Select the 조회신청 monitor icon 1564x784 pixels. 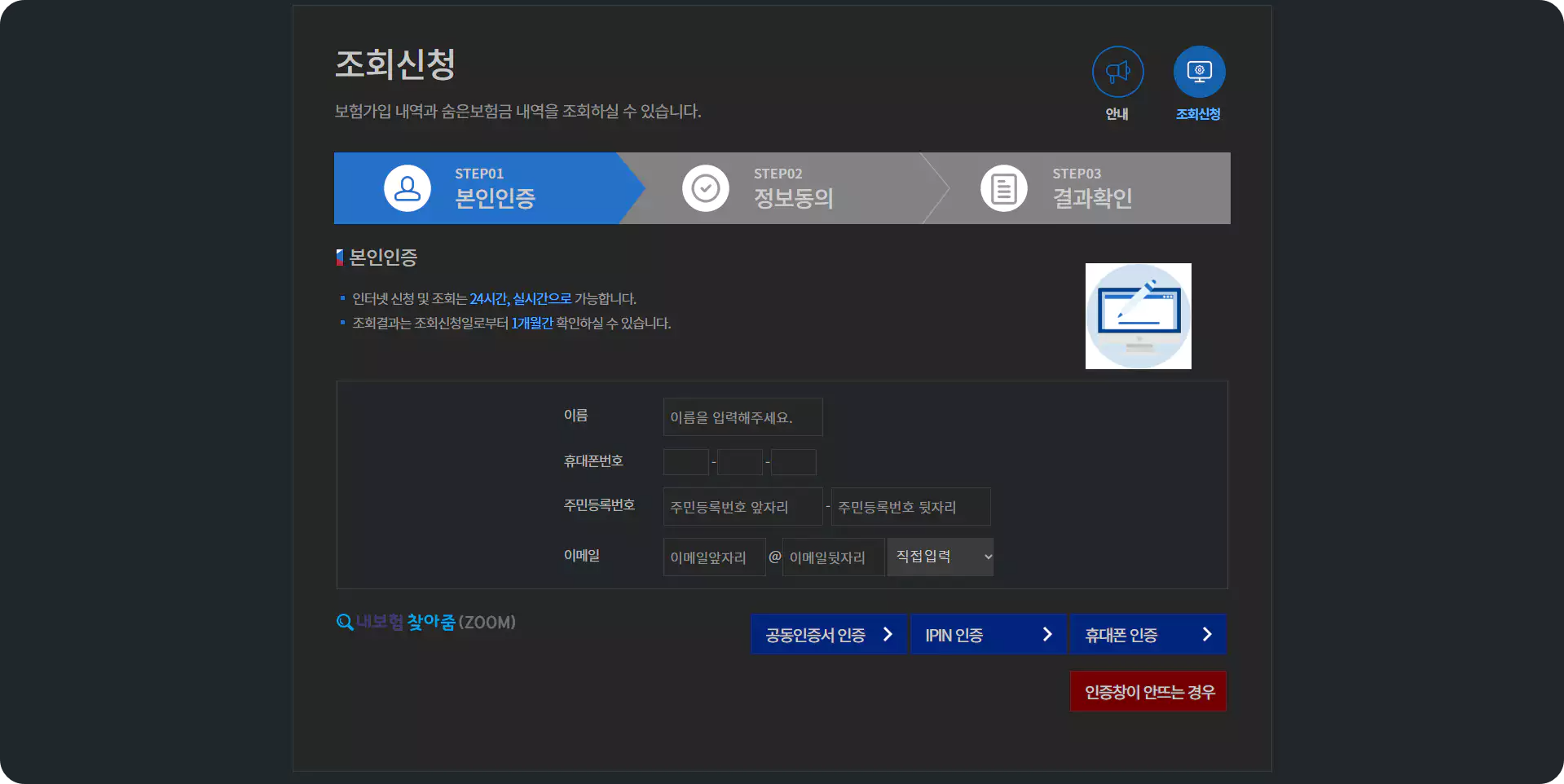tap(1198, 72)
